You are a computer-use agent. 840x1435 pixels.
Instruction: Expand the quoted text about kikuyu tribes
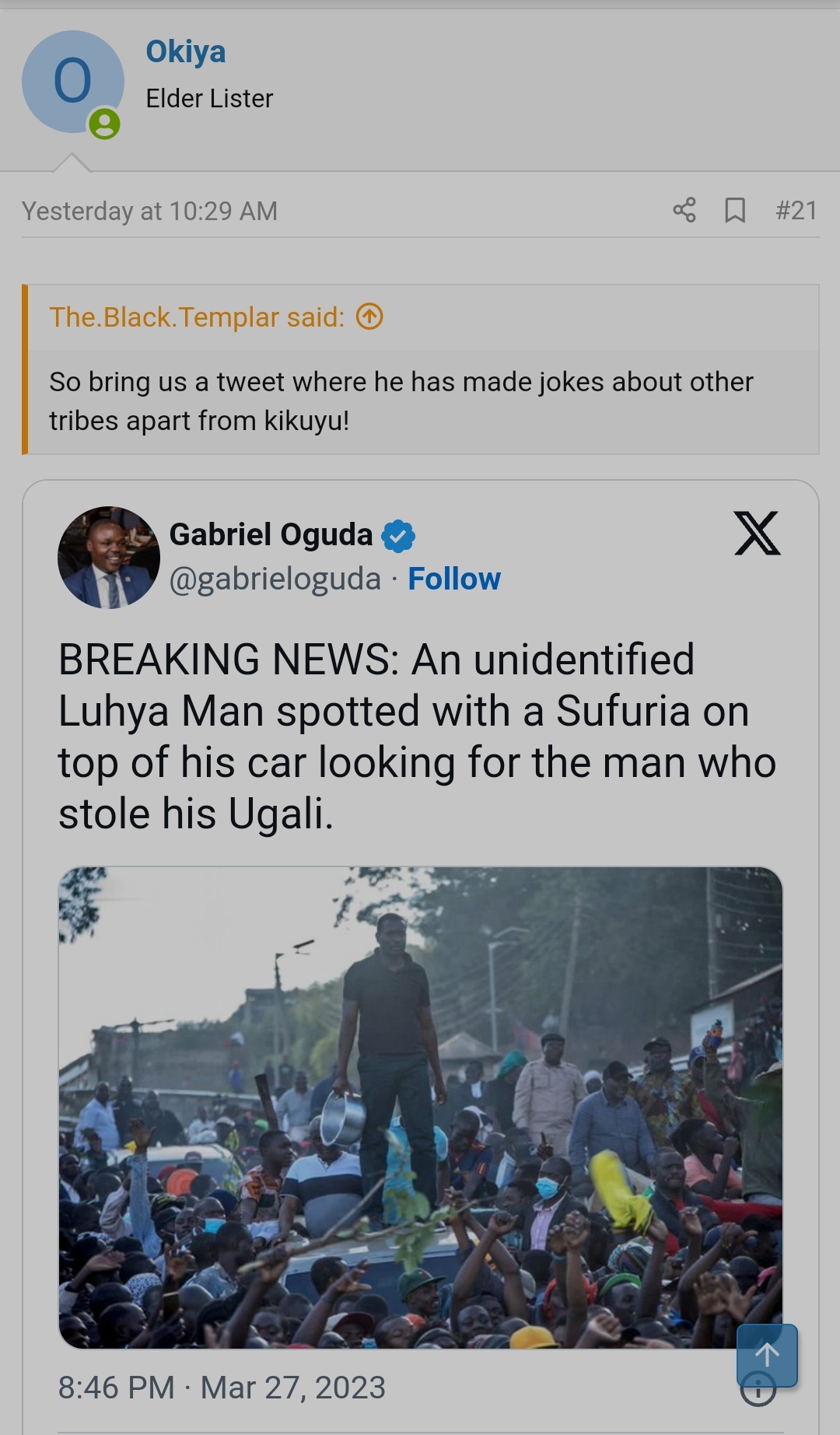tap(401, 401)
